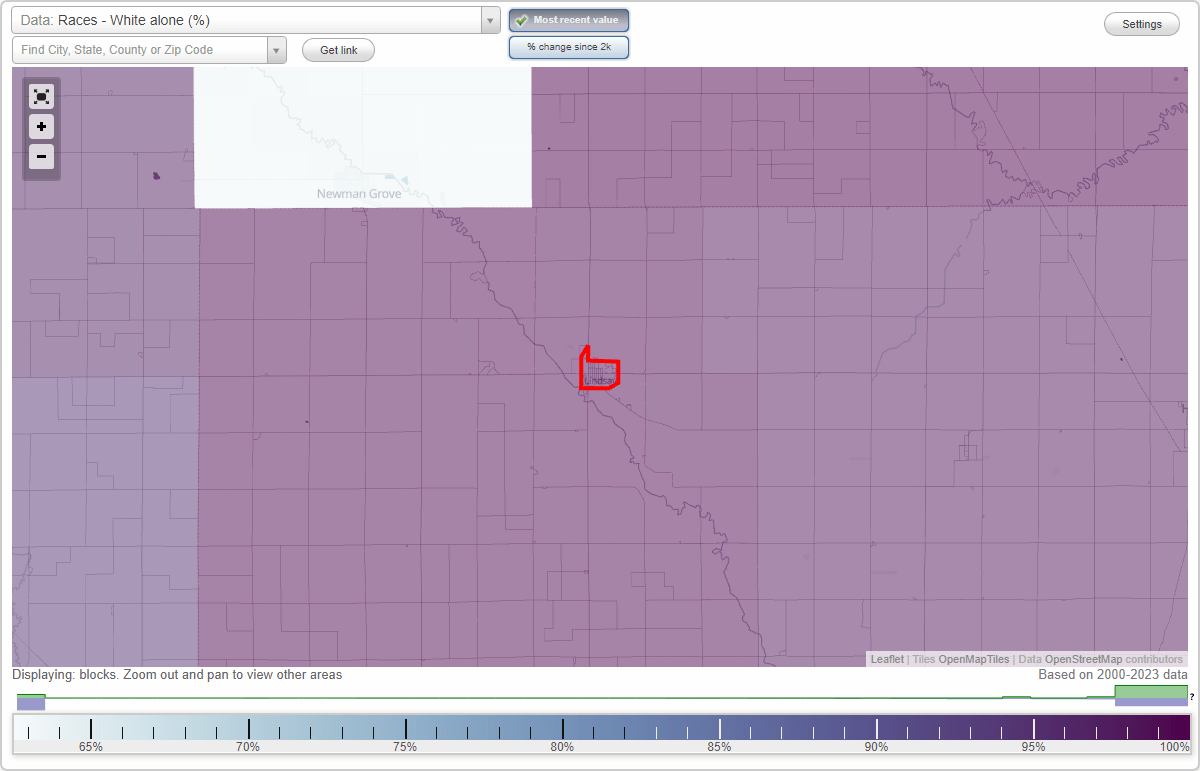Click the Leaflet attribution link
This screenshot has width=1200, height=771.
coord(886,659)
